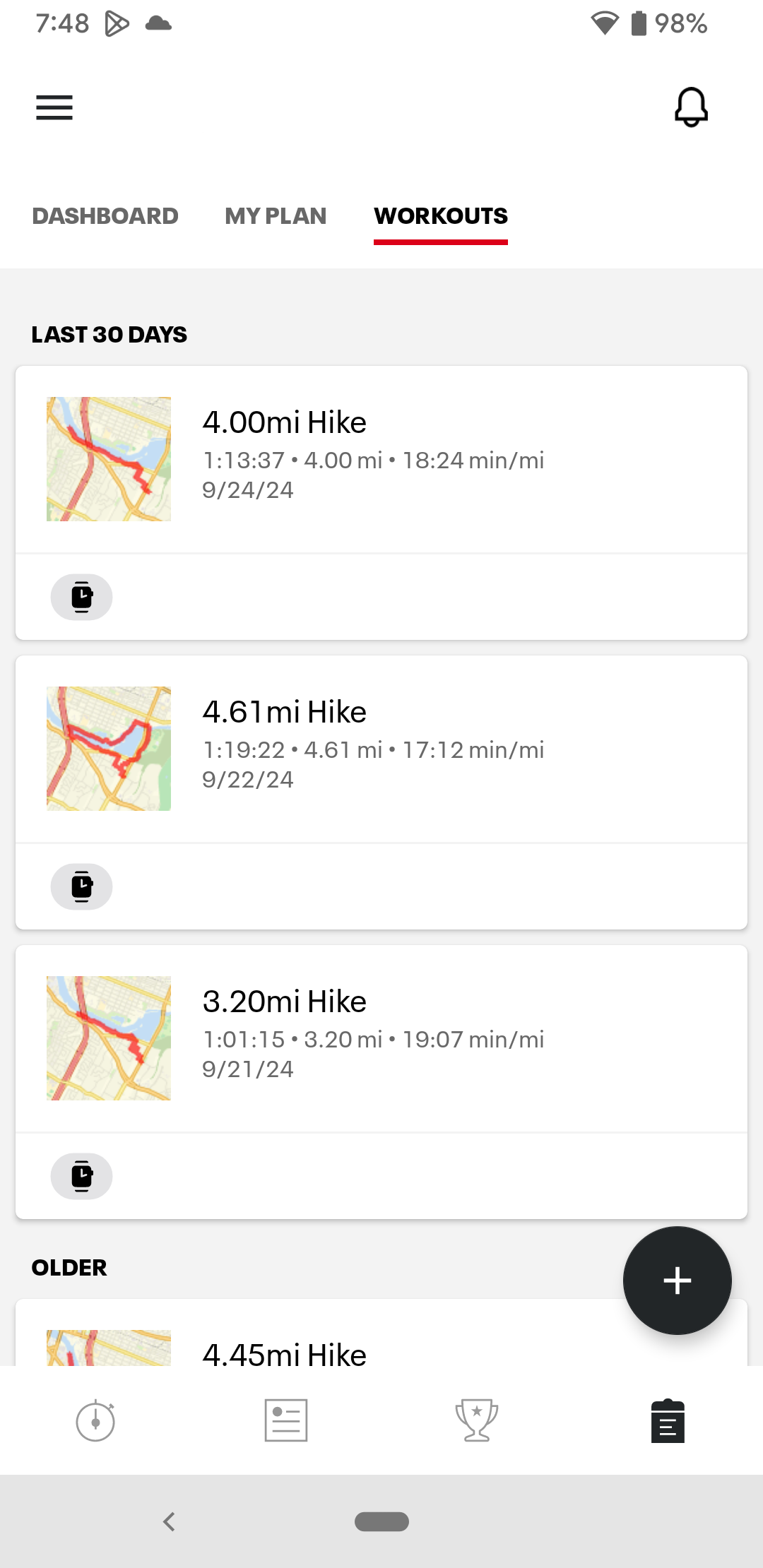The height and width of the screenshot is (1568, 763).
Task: Open the older 4.45mi Hike workout
Action: tap(284, 1353)
